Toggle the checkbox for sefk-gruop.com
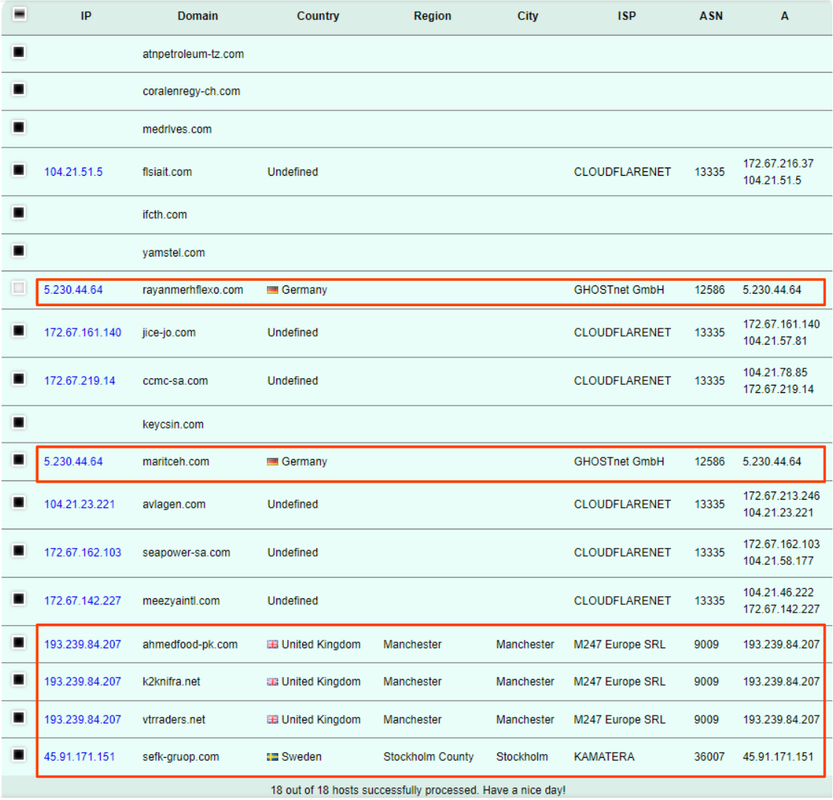Image resolution: width=833 pixels, height=800 pixels. coord(19,755)
